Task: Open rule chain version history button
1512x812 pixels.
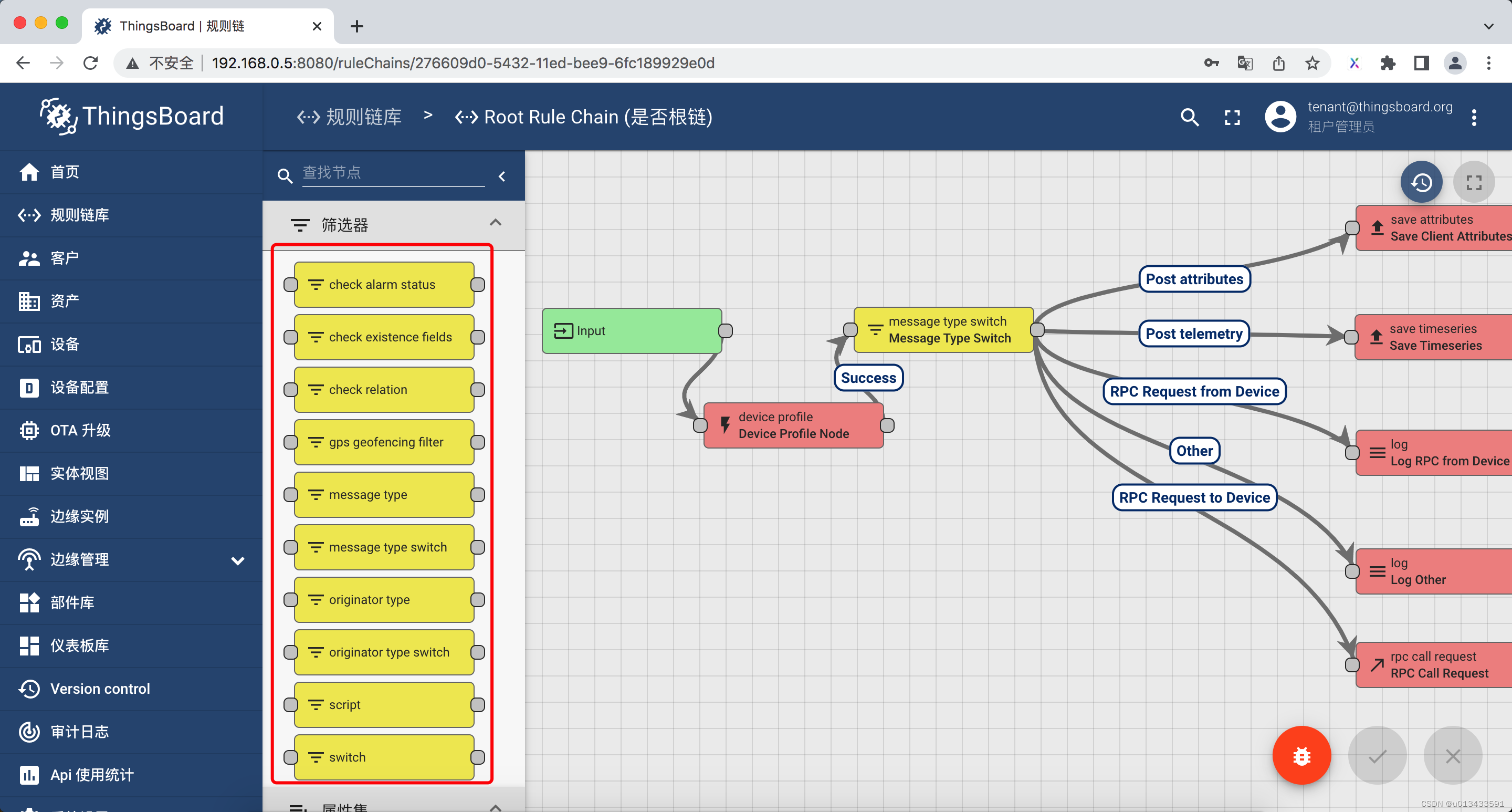Action: 1421,182
